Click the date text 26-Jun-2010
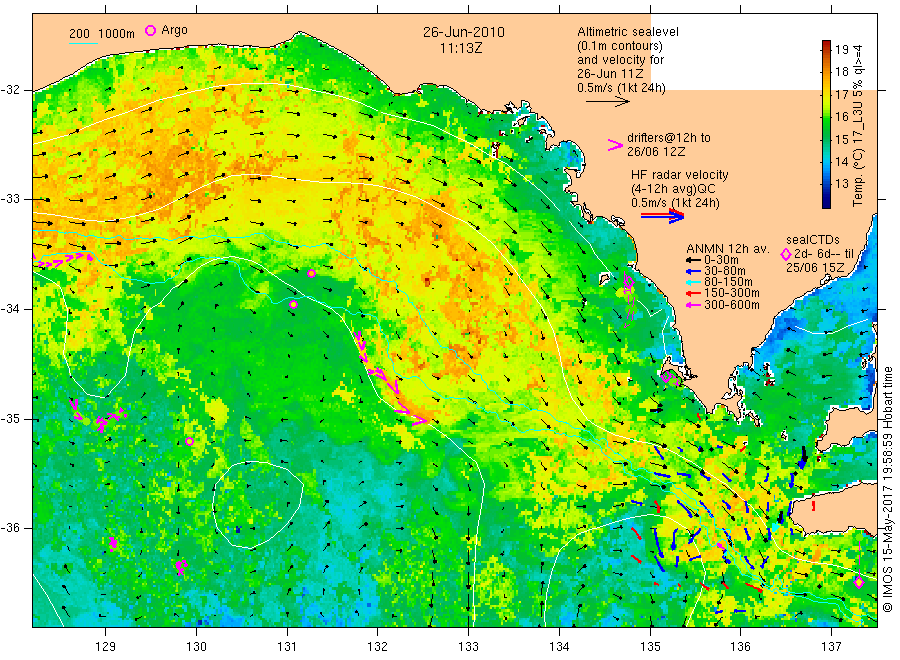The image size is (900, 660). [464, 32]
